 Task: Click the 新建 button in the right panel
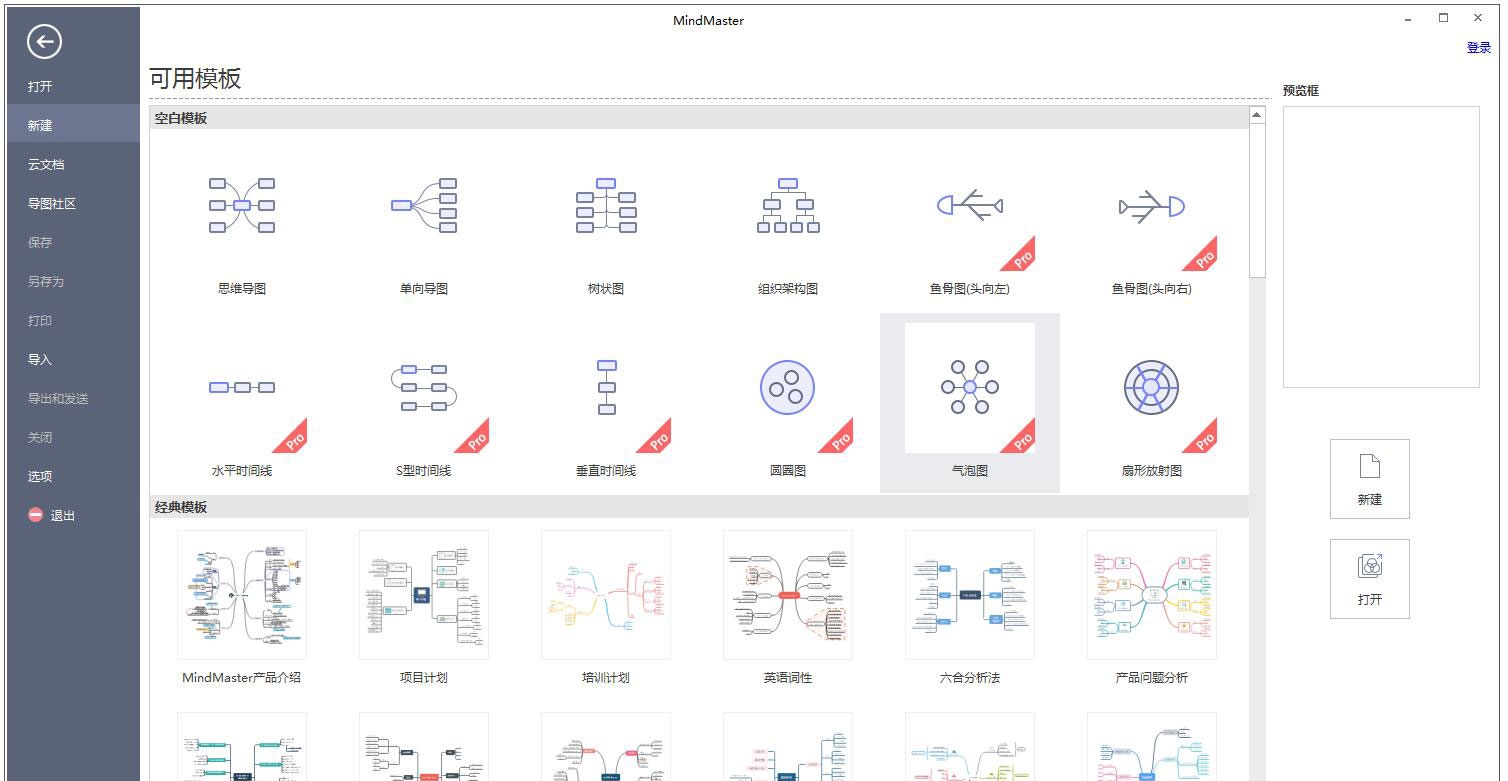tap(1369, 478)
